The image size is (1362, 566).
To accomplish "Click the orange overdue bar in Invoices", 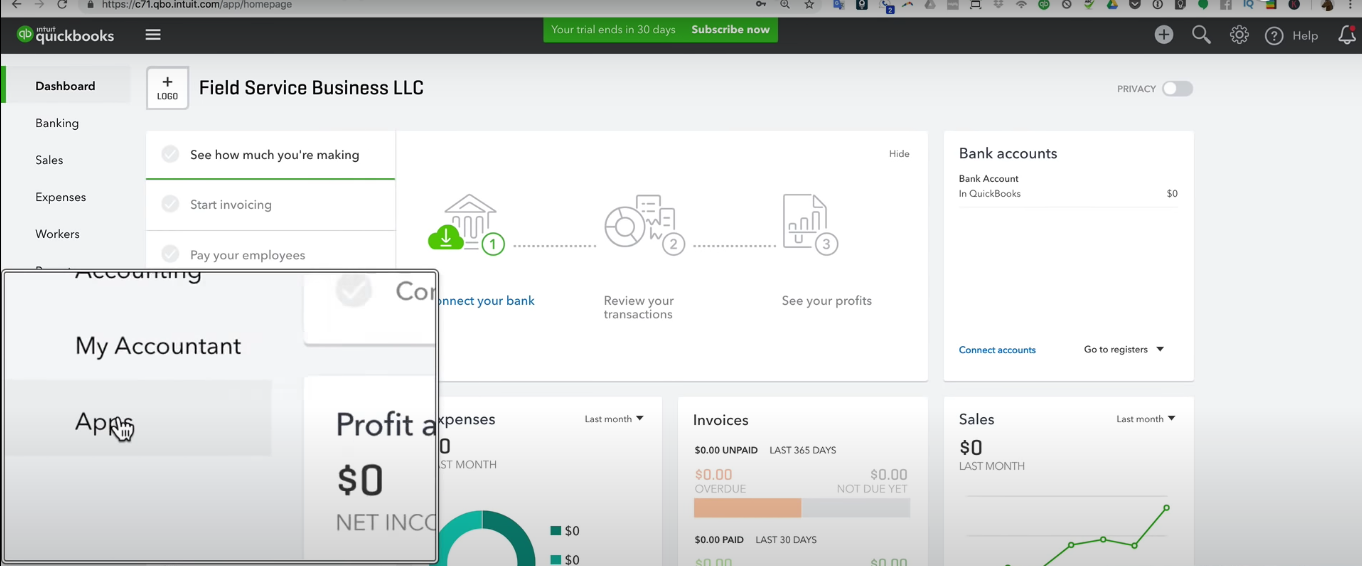I will click(x=747, y=508).
